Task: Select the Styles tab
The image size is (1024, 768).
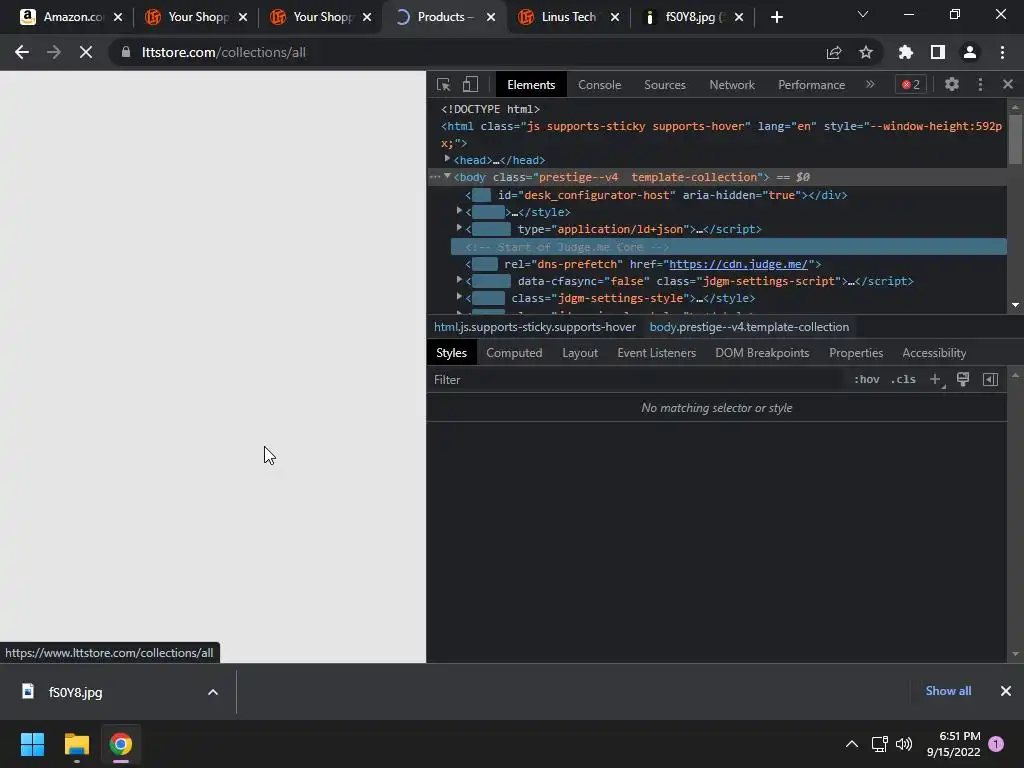Action: point(451,353)
